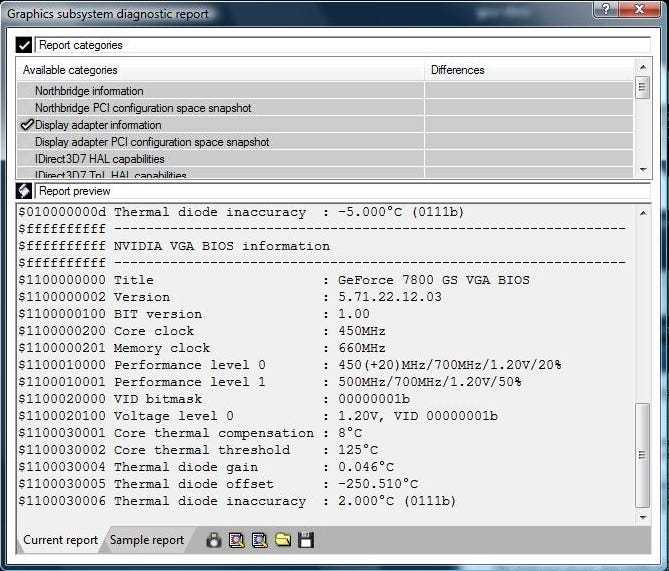
Task: Click the Thermal diode offset line
Action: [218, 484]
